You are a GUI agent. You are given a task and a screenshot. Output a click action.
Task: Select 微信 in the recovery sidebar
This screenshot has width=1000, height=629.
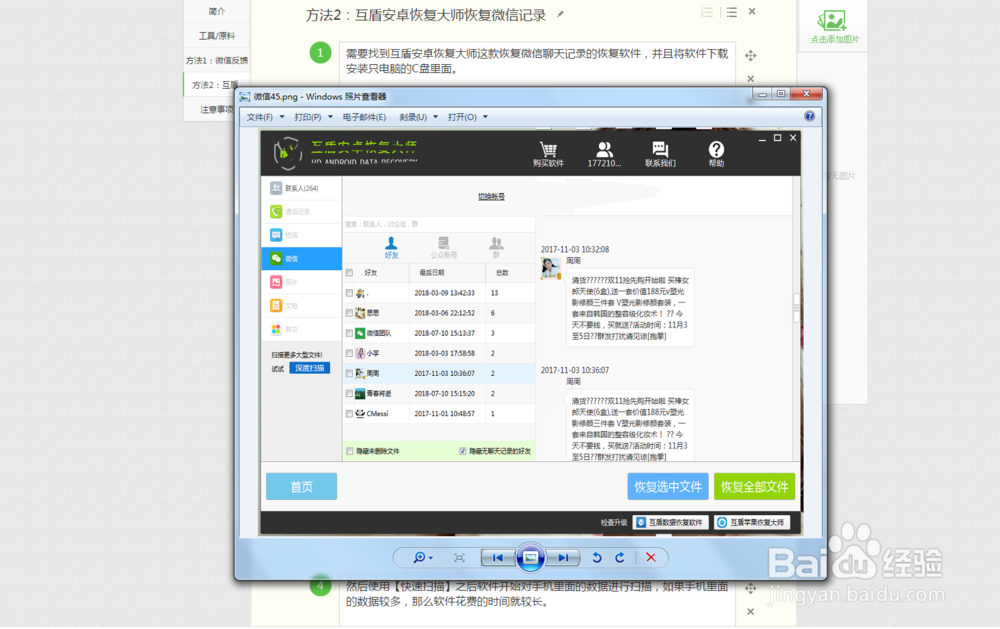tap(301, 259)
